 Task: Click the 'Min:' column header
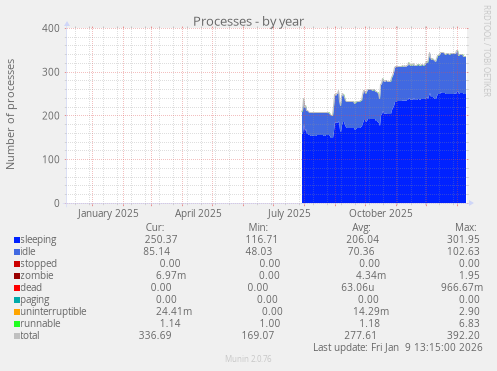(258, 227)
